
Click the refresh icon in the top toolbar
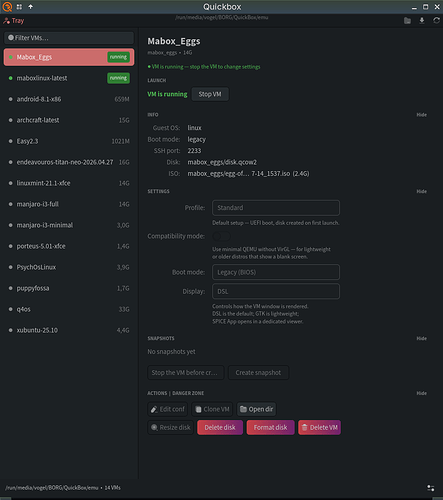tap(436, 21)
